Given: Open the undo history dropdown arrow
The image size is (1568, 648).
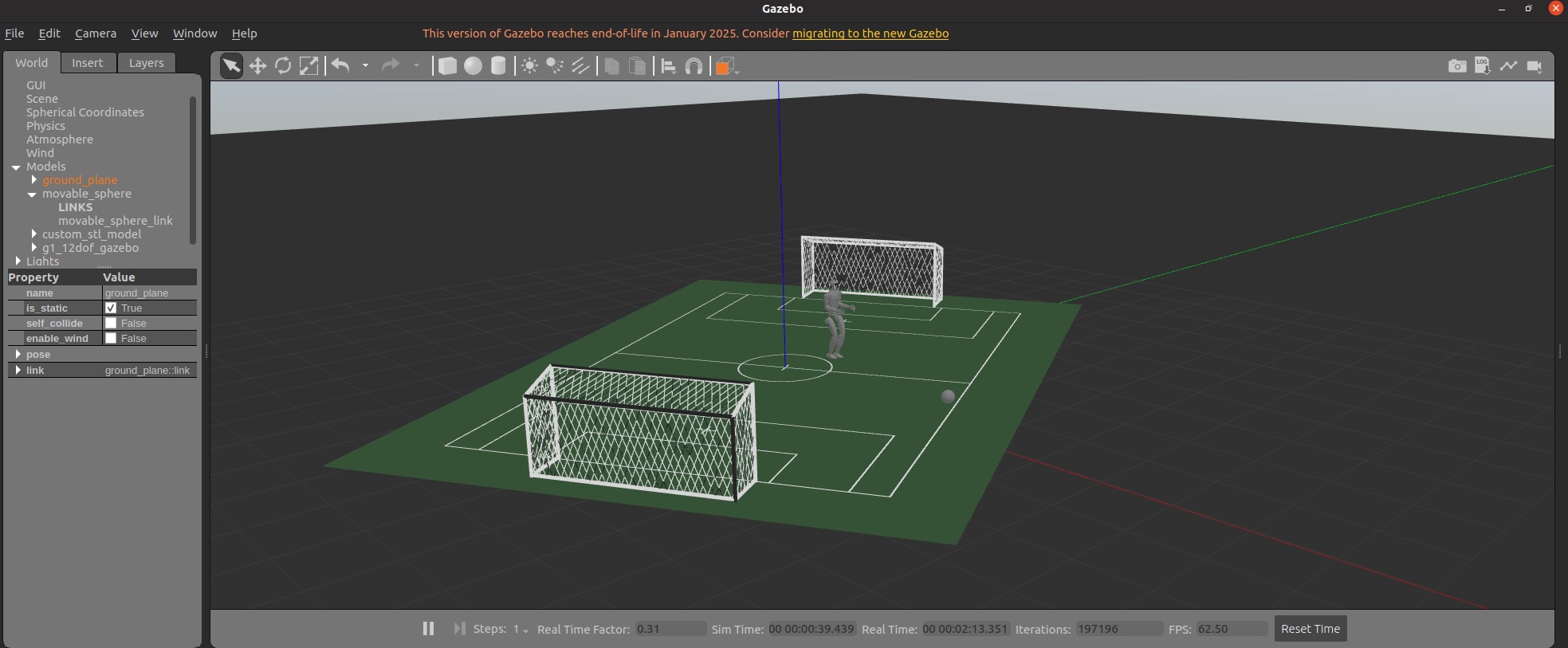Looking at the screenshot, I should [x=365, y=66].
